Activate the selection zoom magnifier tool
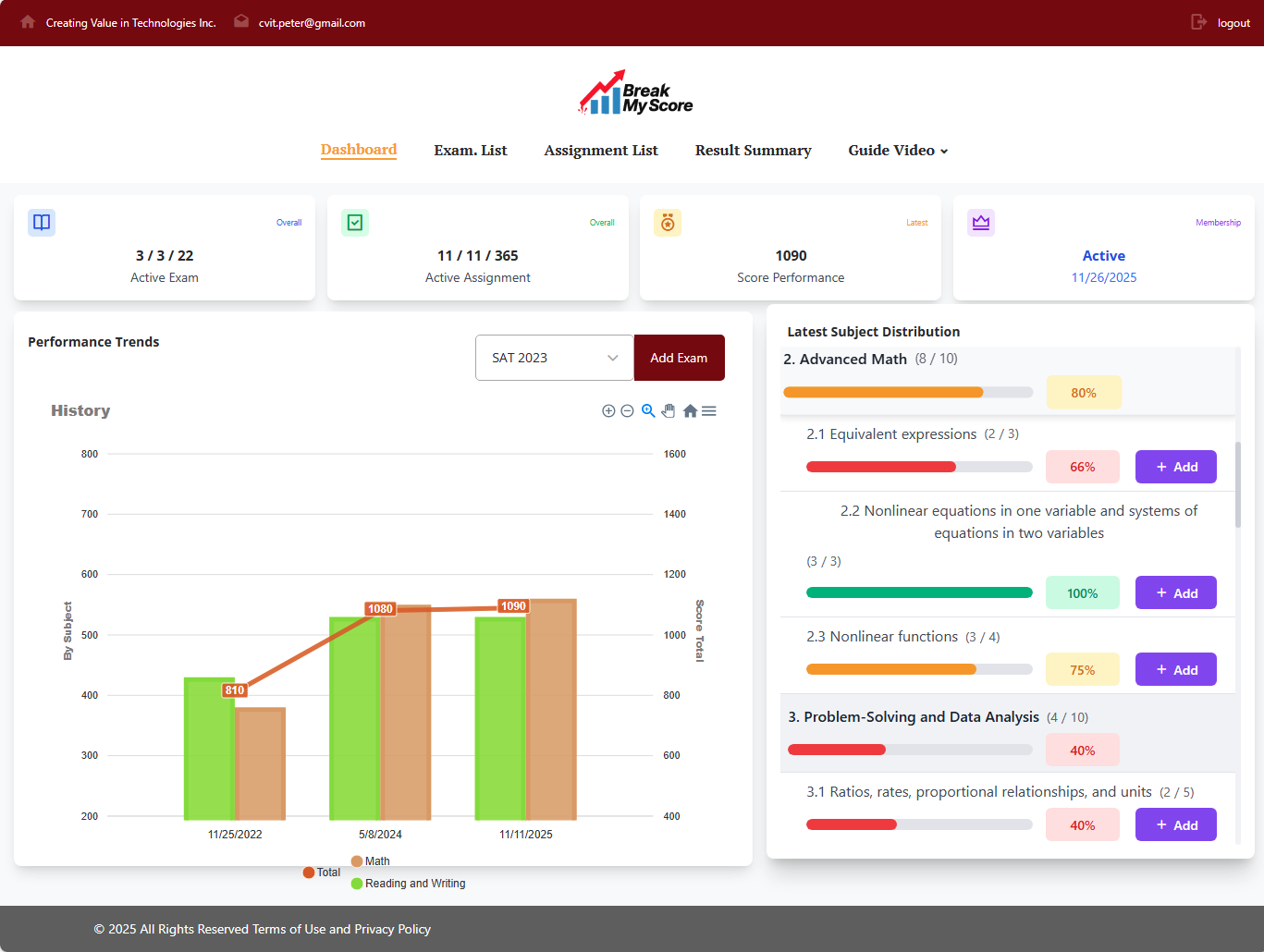Screen dimensions: 1264x952 pyautogui.click(x=648, y=410)
